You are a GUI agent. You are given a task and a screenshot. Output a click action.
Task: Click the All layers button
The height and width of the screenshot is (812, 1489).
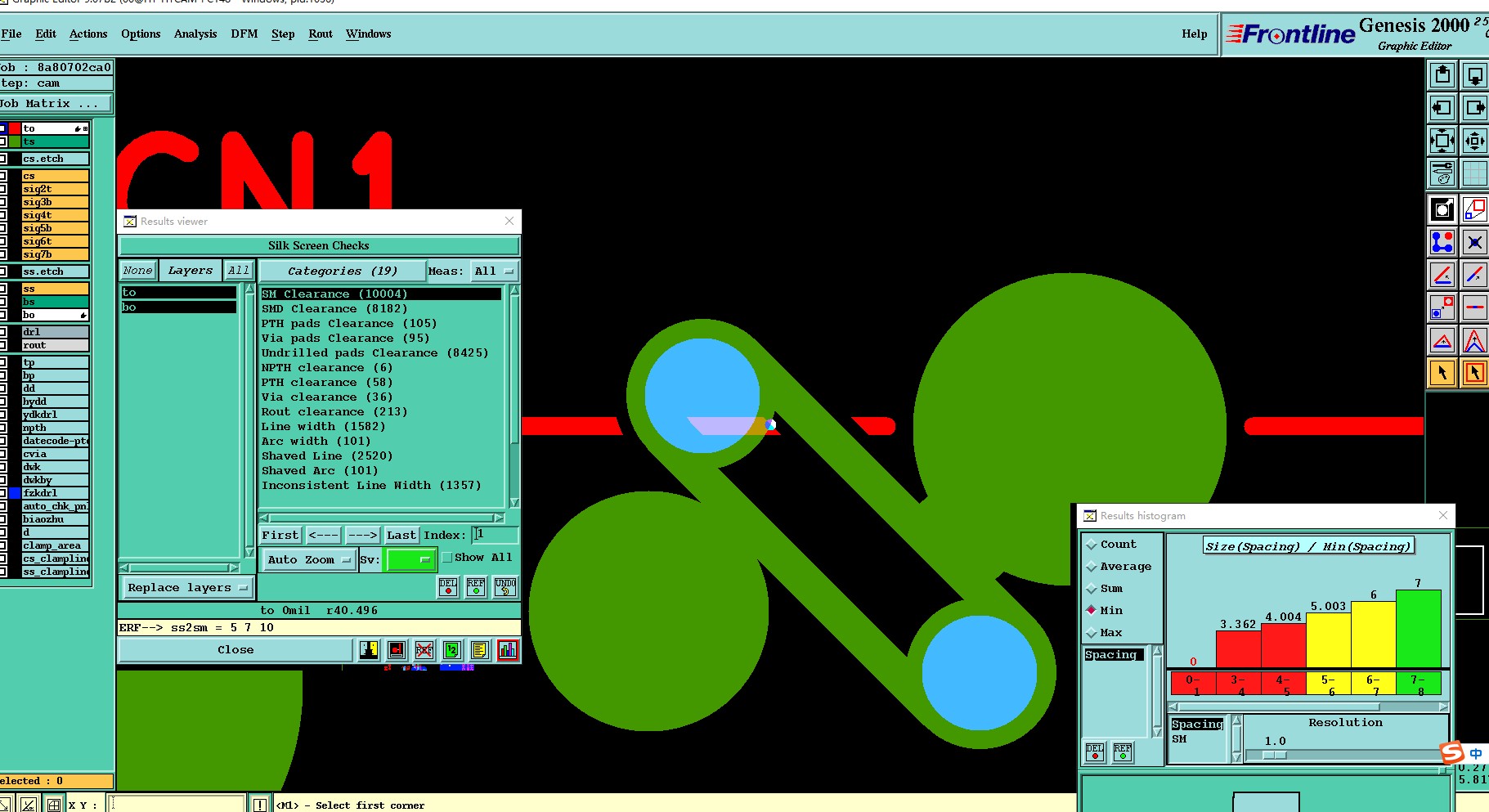coord(239,271)
